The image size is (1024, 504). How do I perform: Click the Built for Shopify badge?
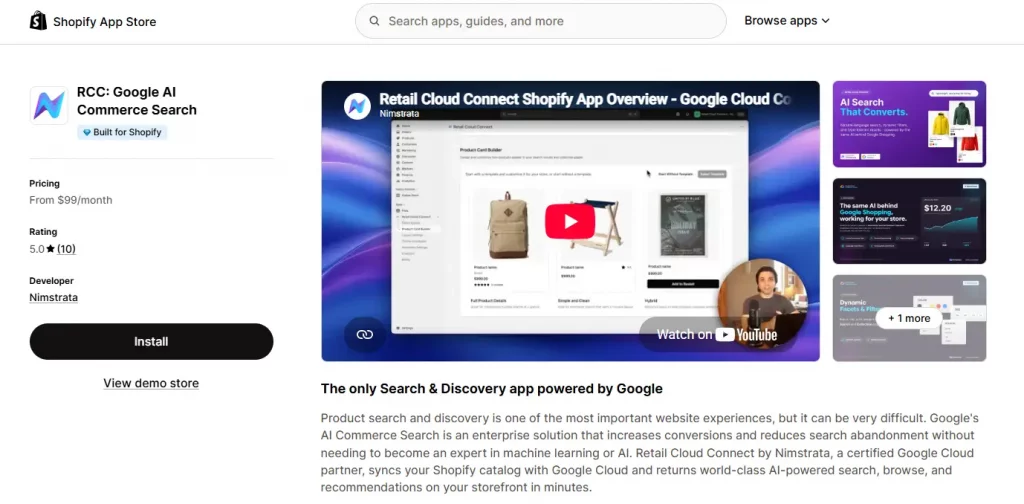pyautogui.click(x=122, y=133)
